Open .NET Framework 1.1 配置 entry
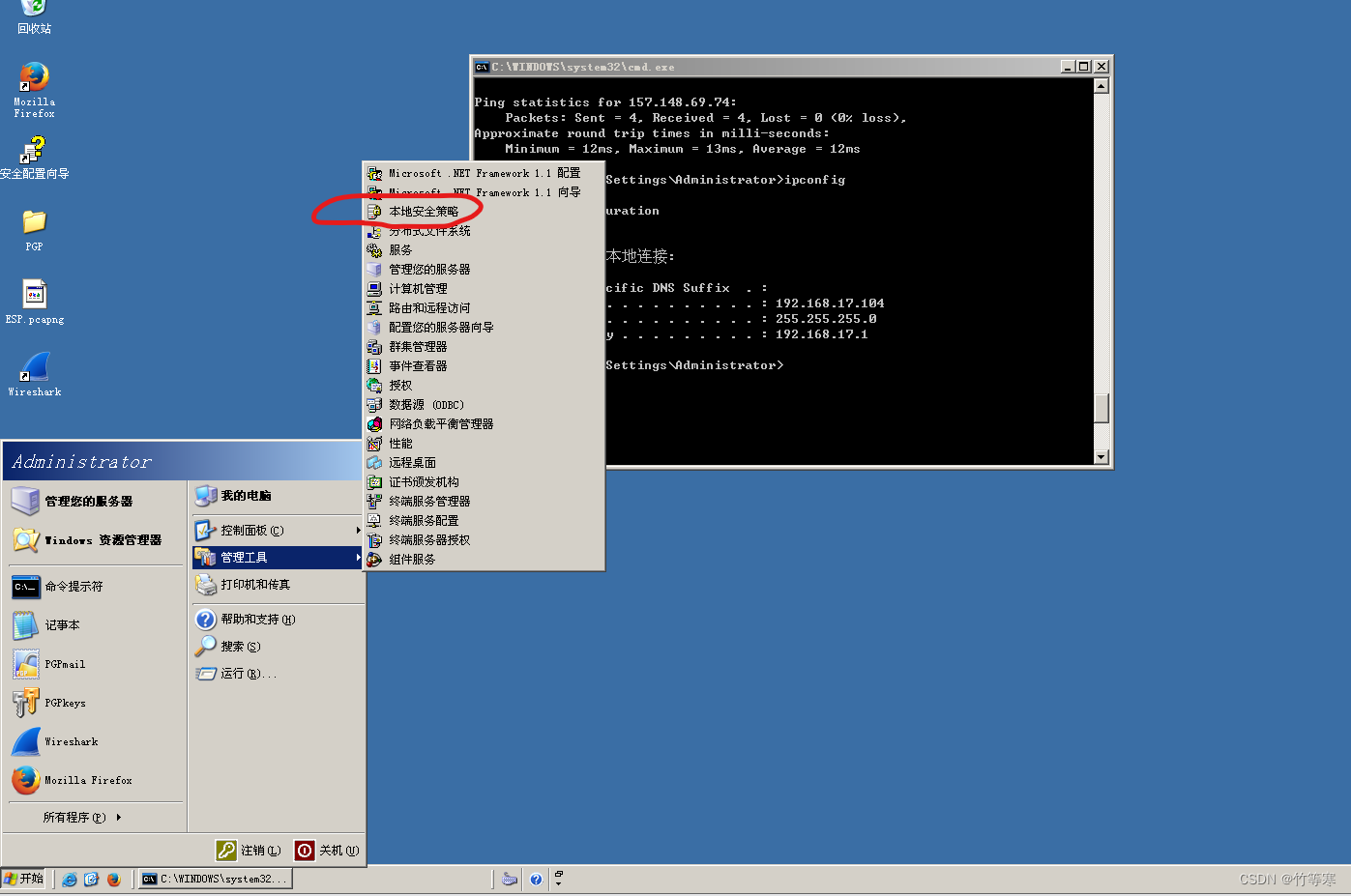 tap(484, 173)
